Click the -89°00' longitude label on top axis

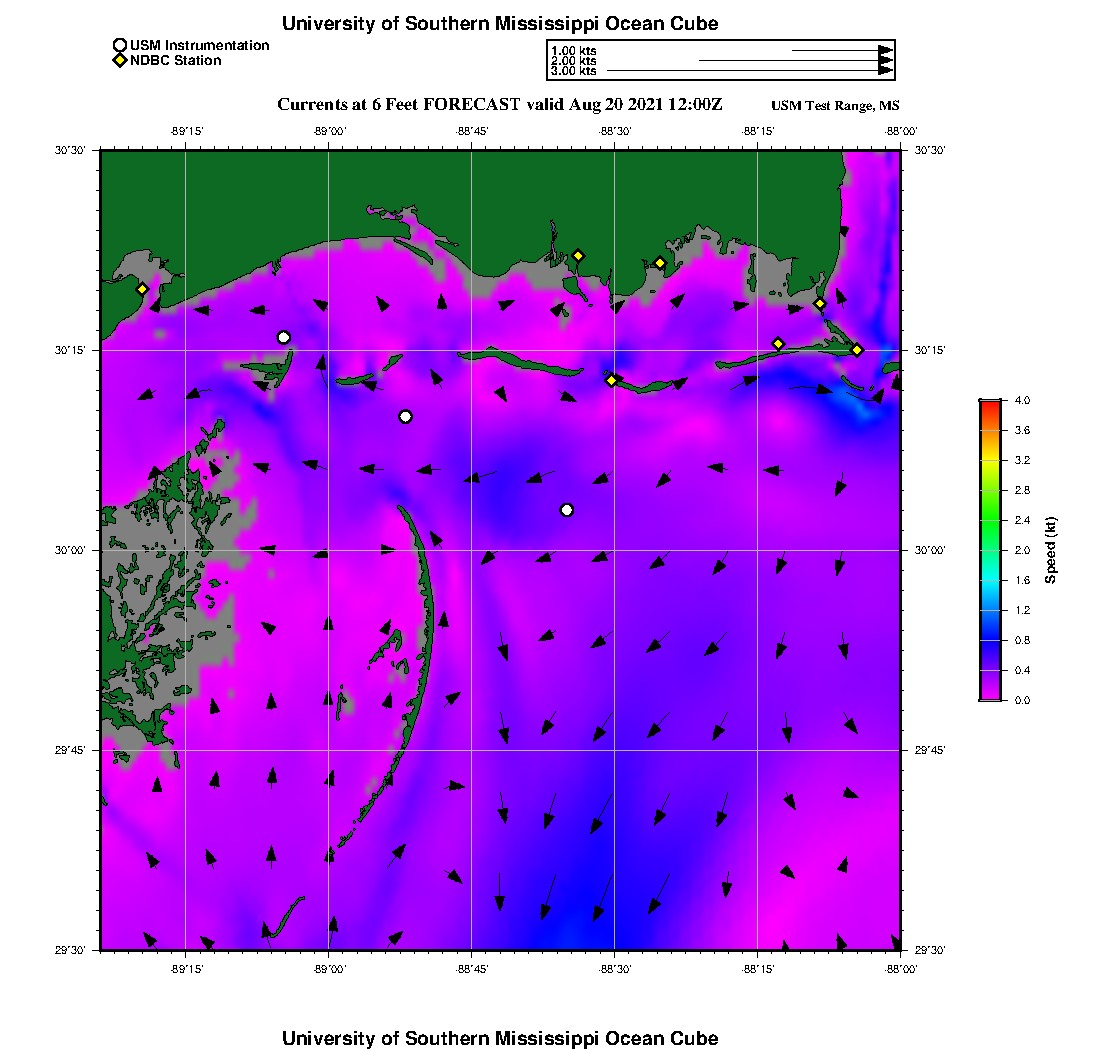click(x=329, y=131)
